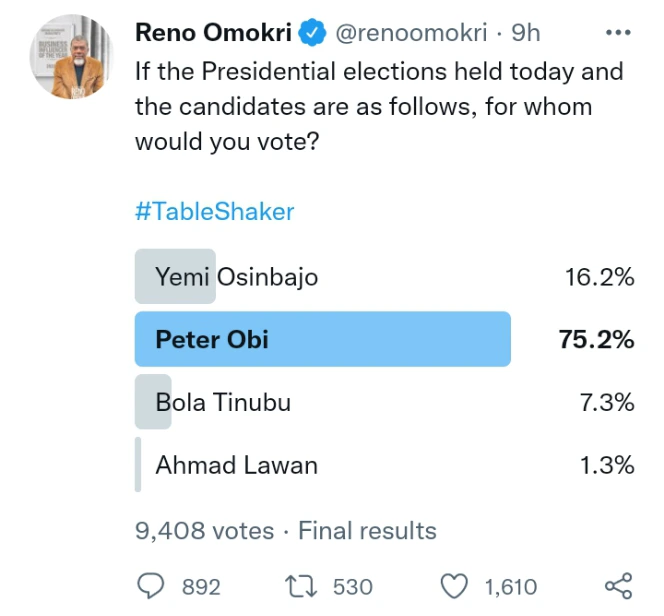Open the #TableShaker hashtag

pyautogui.click(x=215, y=212)
